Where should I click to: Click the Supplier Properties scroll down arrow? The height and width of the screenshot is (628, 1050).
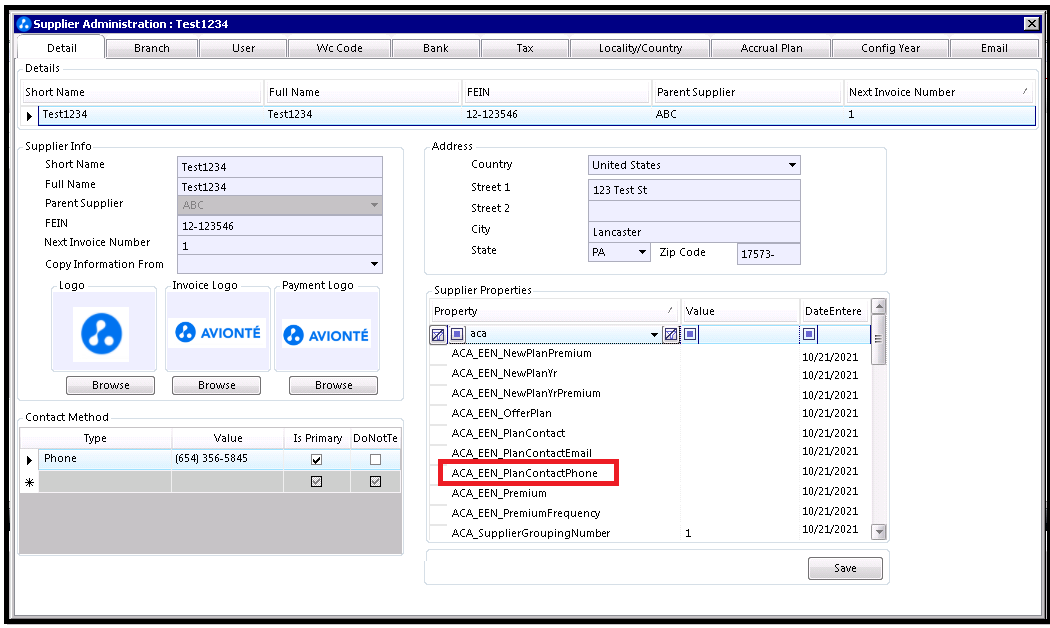click(879, 532)
